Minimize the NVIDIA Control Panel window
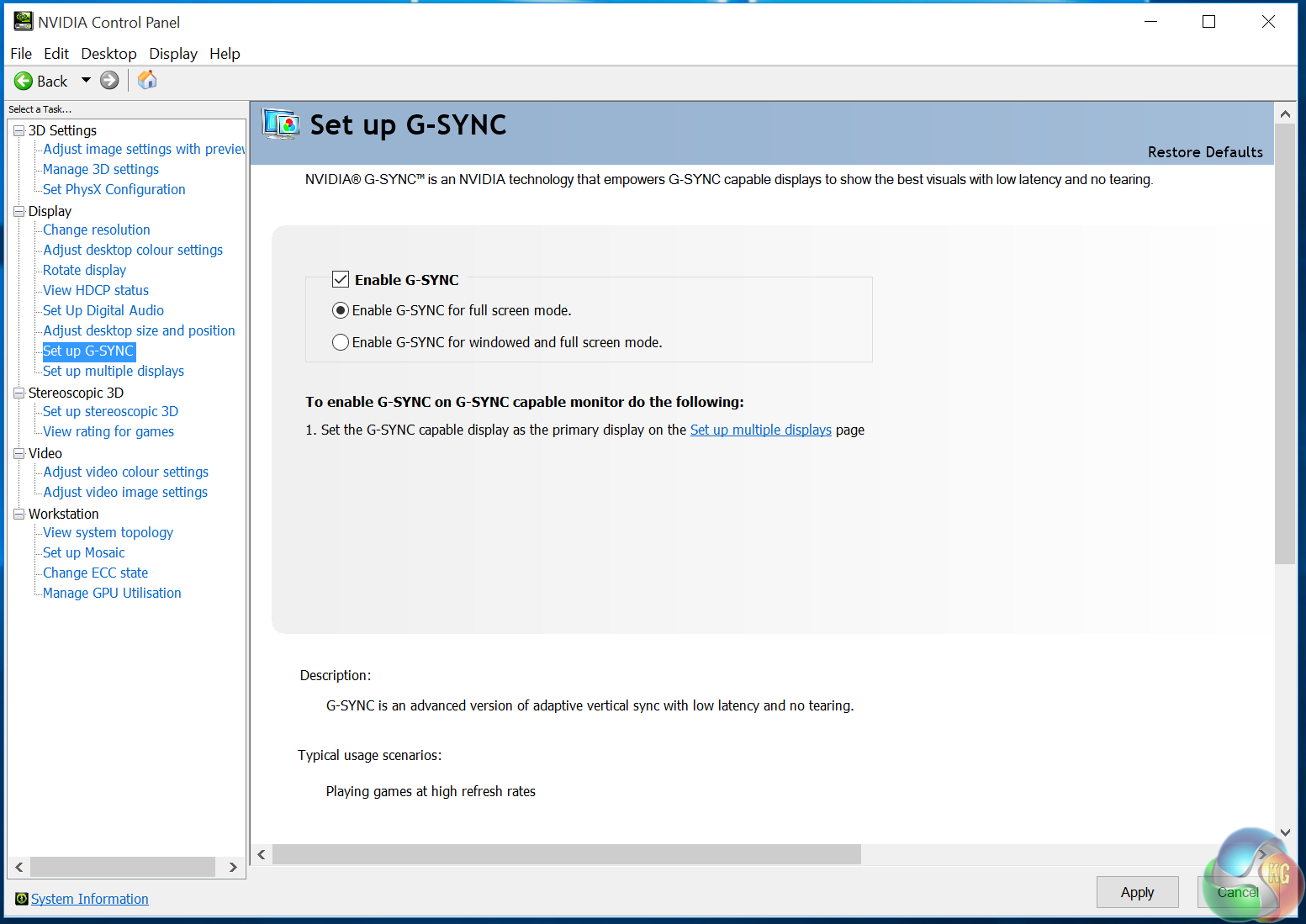Image resolution: width=1306 pixels, height=924 pixels. click(x=1151, y=22)
